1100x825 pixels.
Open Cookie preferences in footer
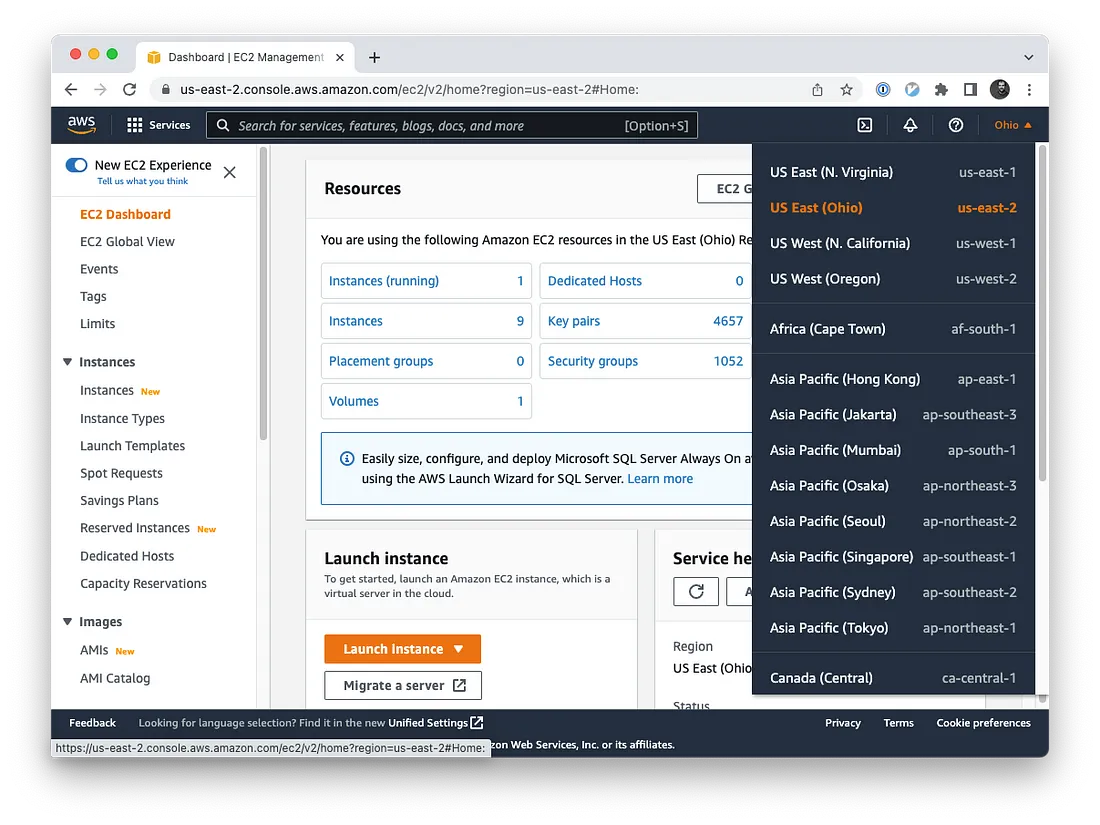pyautogui.click(x=984, y=723)
